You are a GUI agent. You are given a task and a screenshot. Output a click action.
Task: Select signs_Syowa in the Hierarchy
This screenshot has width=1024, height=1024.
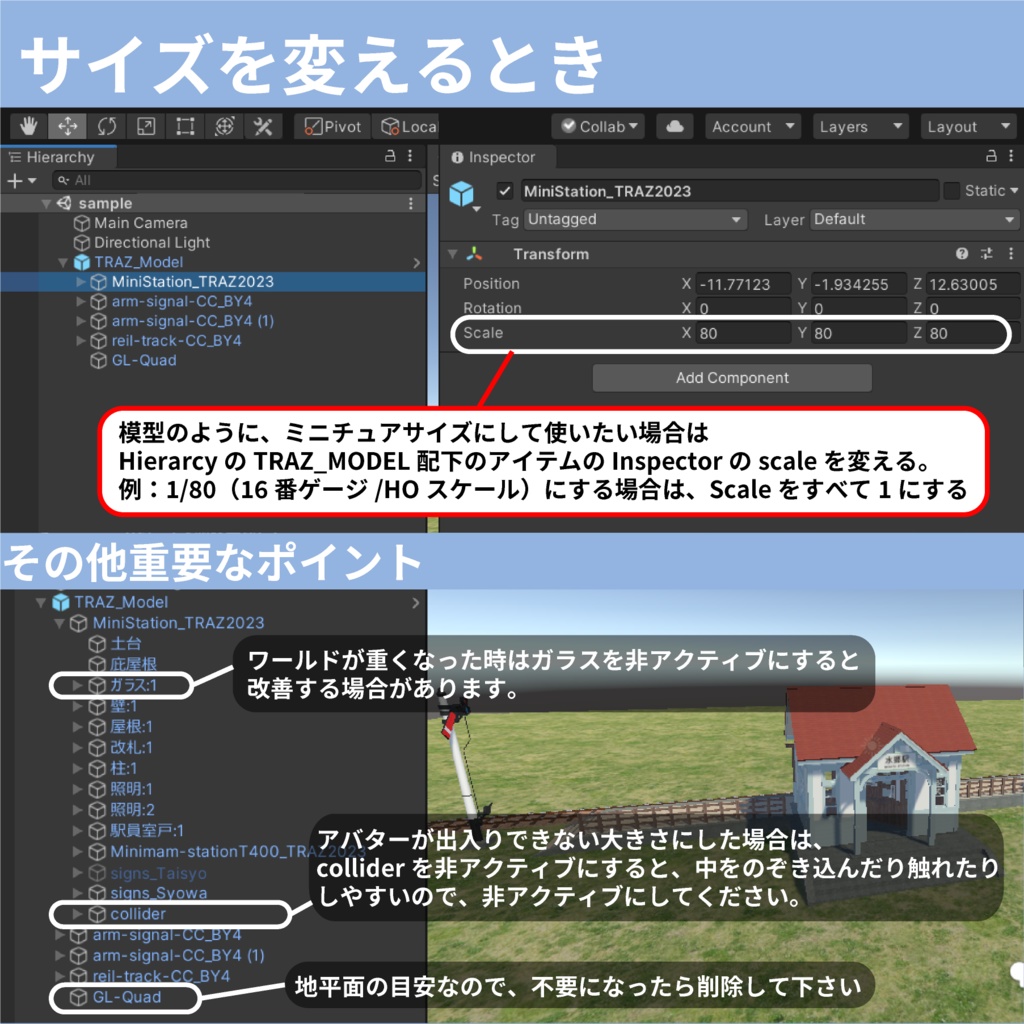[x=158, y=893]
